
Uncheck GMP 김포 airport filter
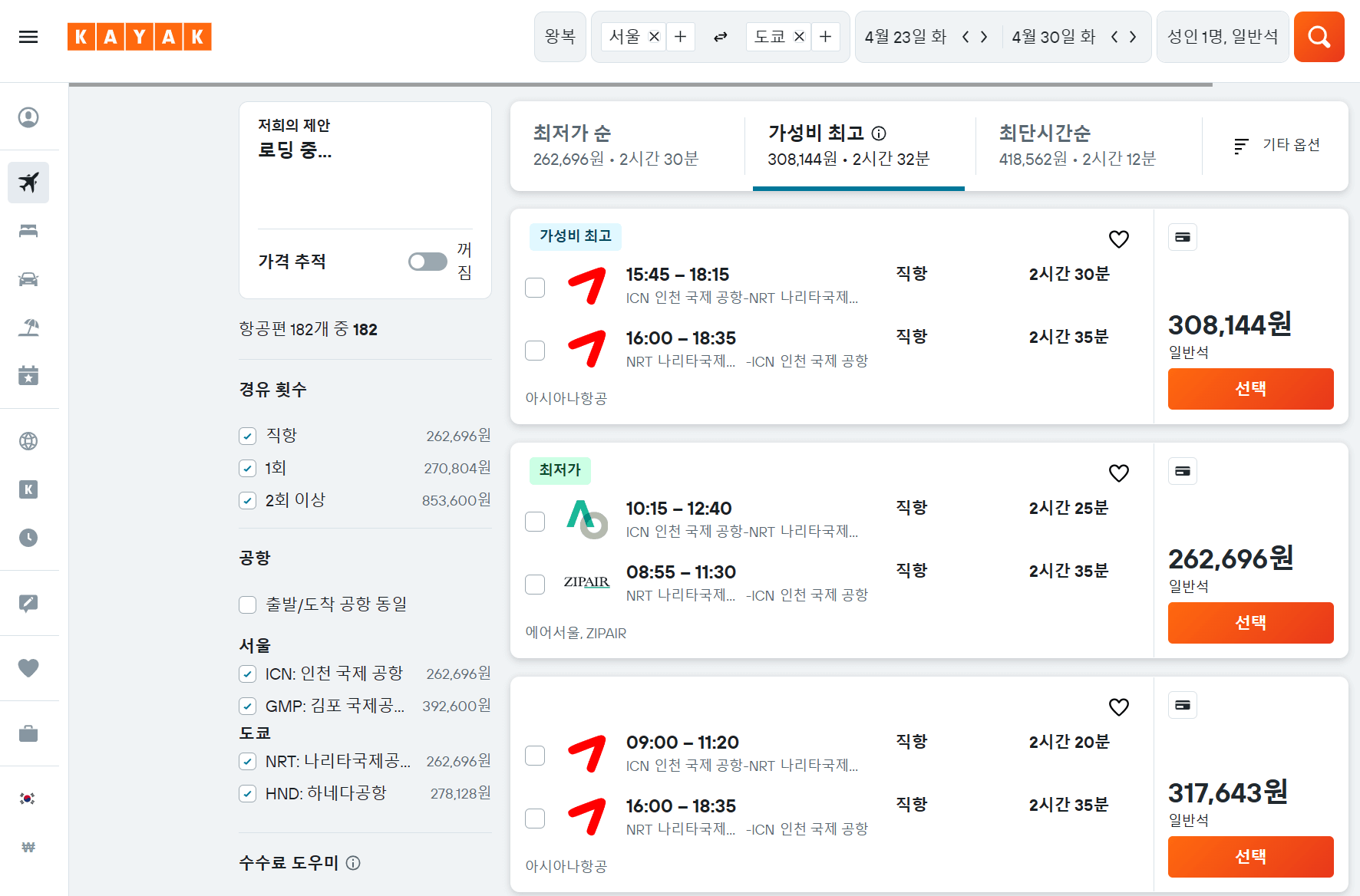click(x=247, y=707)
